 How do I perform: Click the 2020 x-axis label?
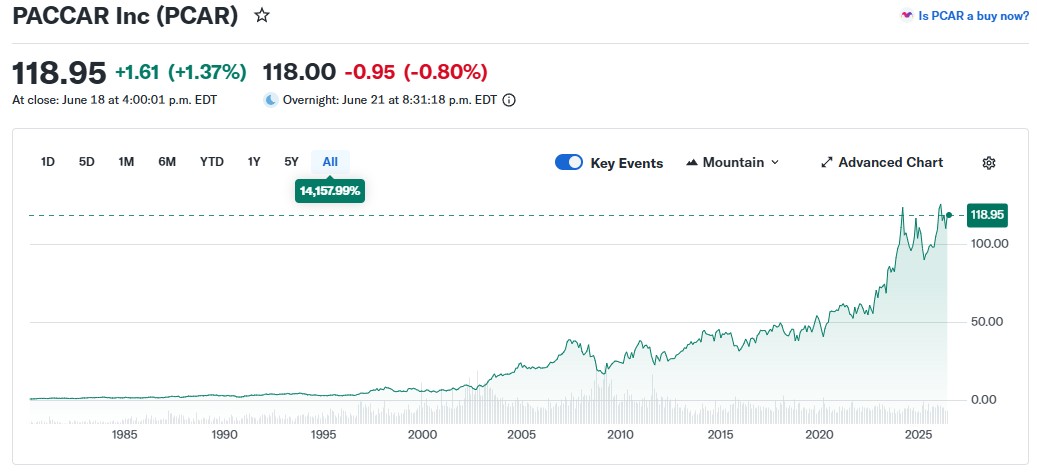[x=819, y=435]
